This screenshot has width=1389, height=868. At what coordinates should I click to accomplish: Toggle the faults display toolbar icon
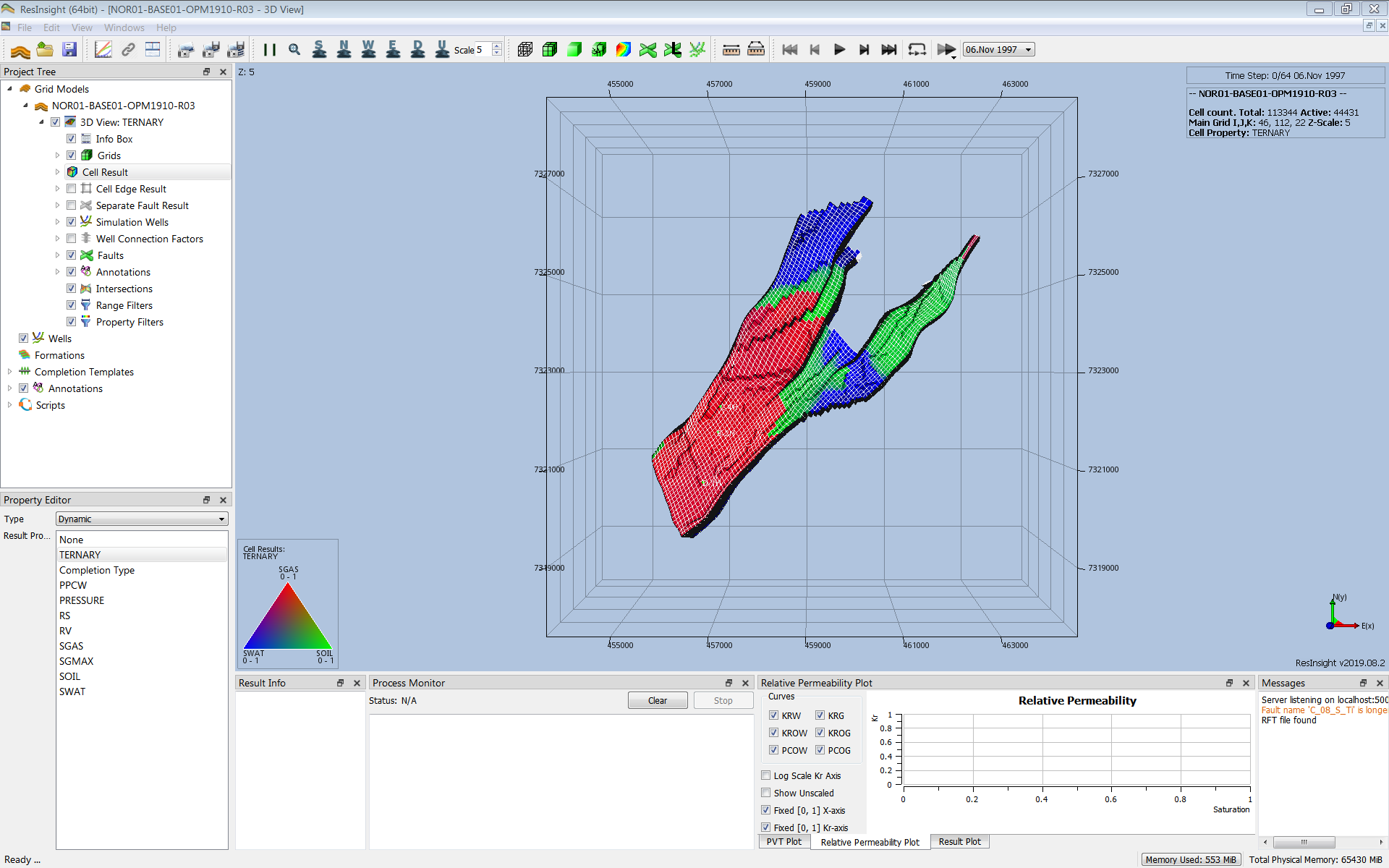[x=648, y=50]
